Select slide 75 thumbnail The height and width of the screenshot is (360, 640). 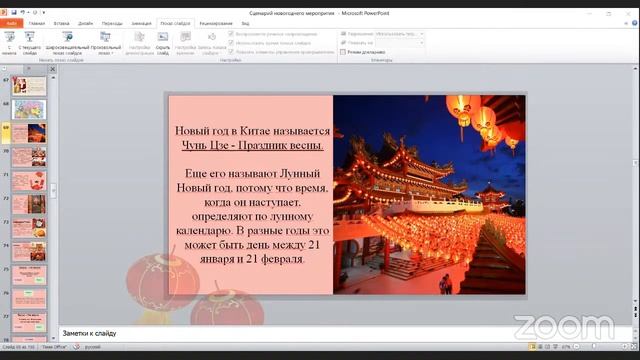click(x=29, y=275)
